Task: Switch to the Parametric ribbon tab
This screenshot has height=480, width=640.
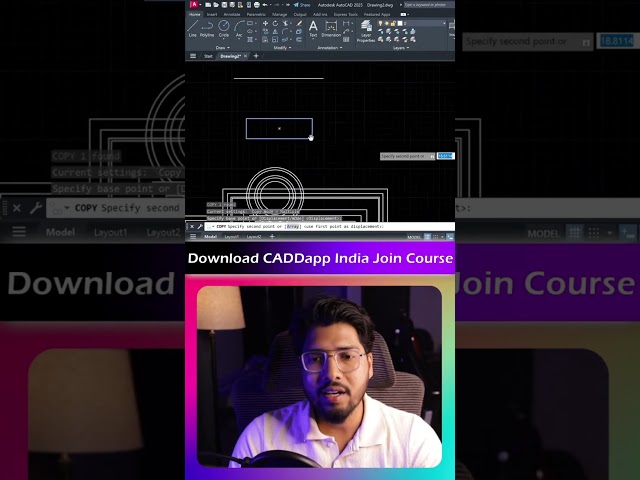Action: [256, 14]
